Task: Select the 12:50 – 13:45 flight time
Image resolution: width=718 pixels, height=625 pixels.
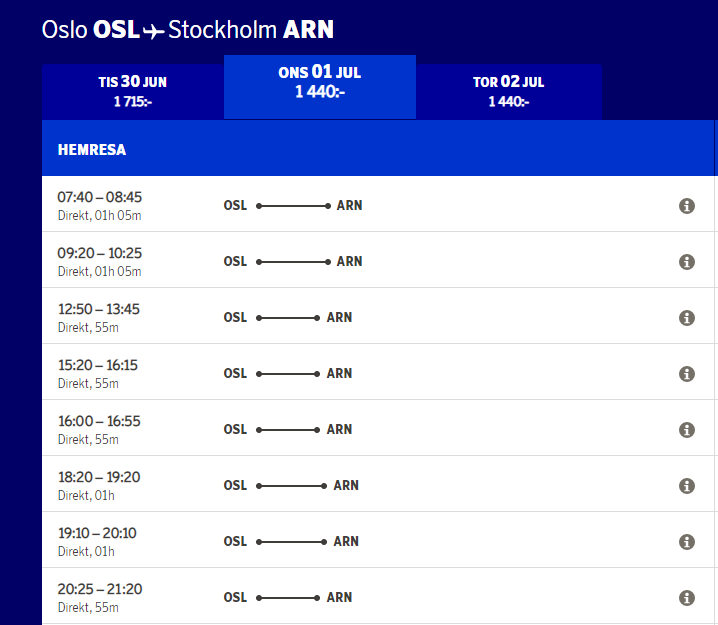Action: coord(99,309)
